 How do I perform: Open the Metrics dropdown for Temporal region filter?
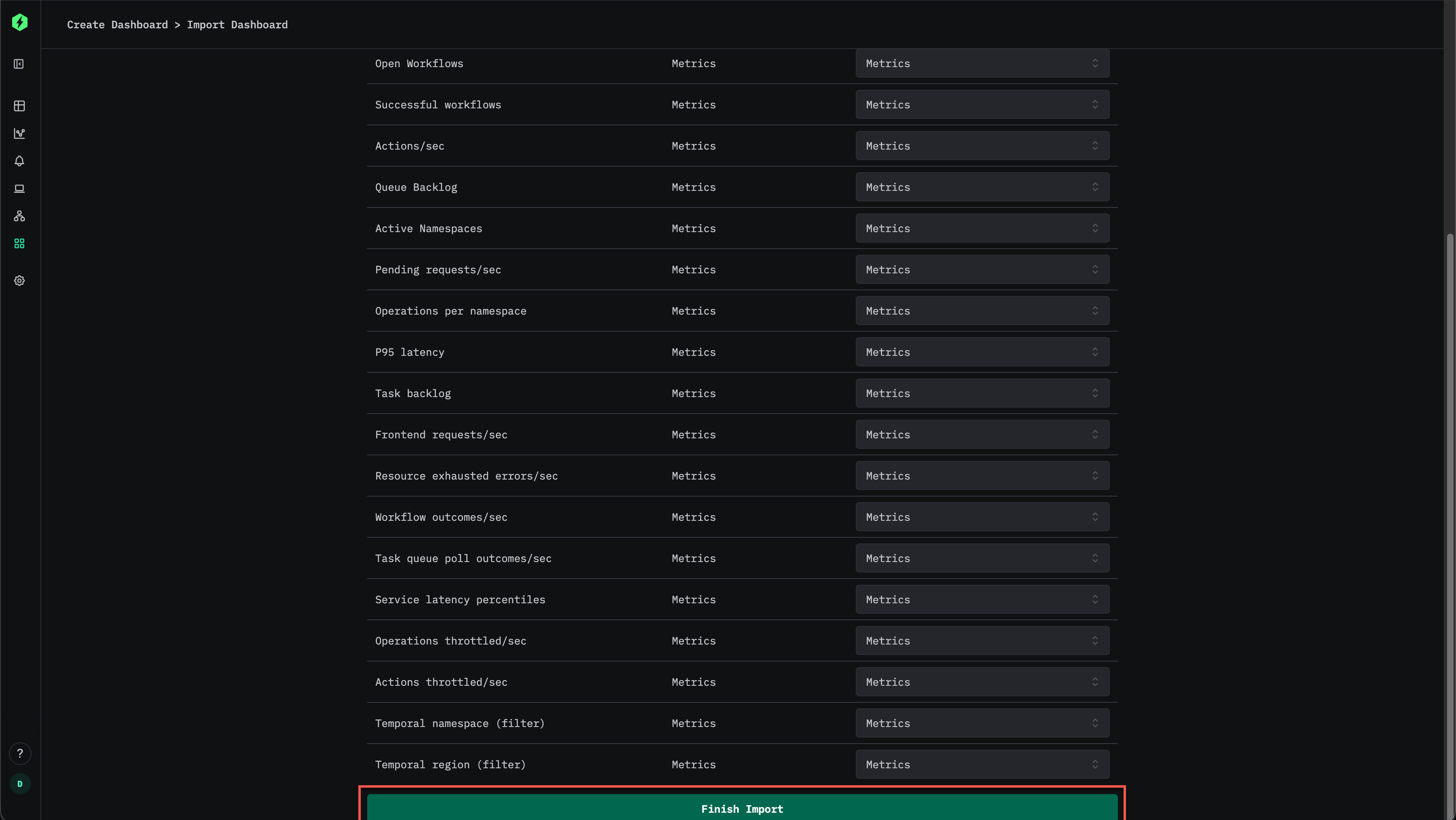pos(982,764)
